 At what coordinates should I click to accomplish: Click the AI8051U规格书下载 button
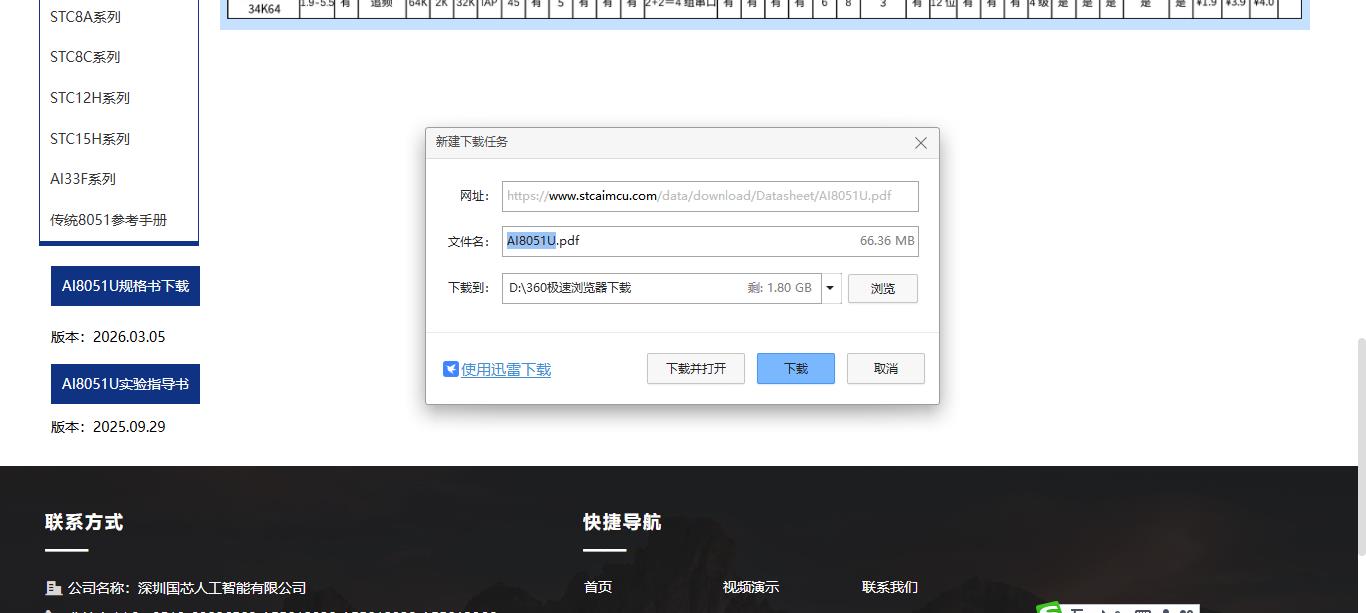[x=125, y=286]
